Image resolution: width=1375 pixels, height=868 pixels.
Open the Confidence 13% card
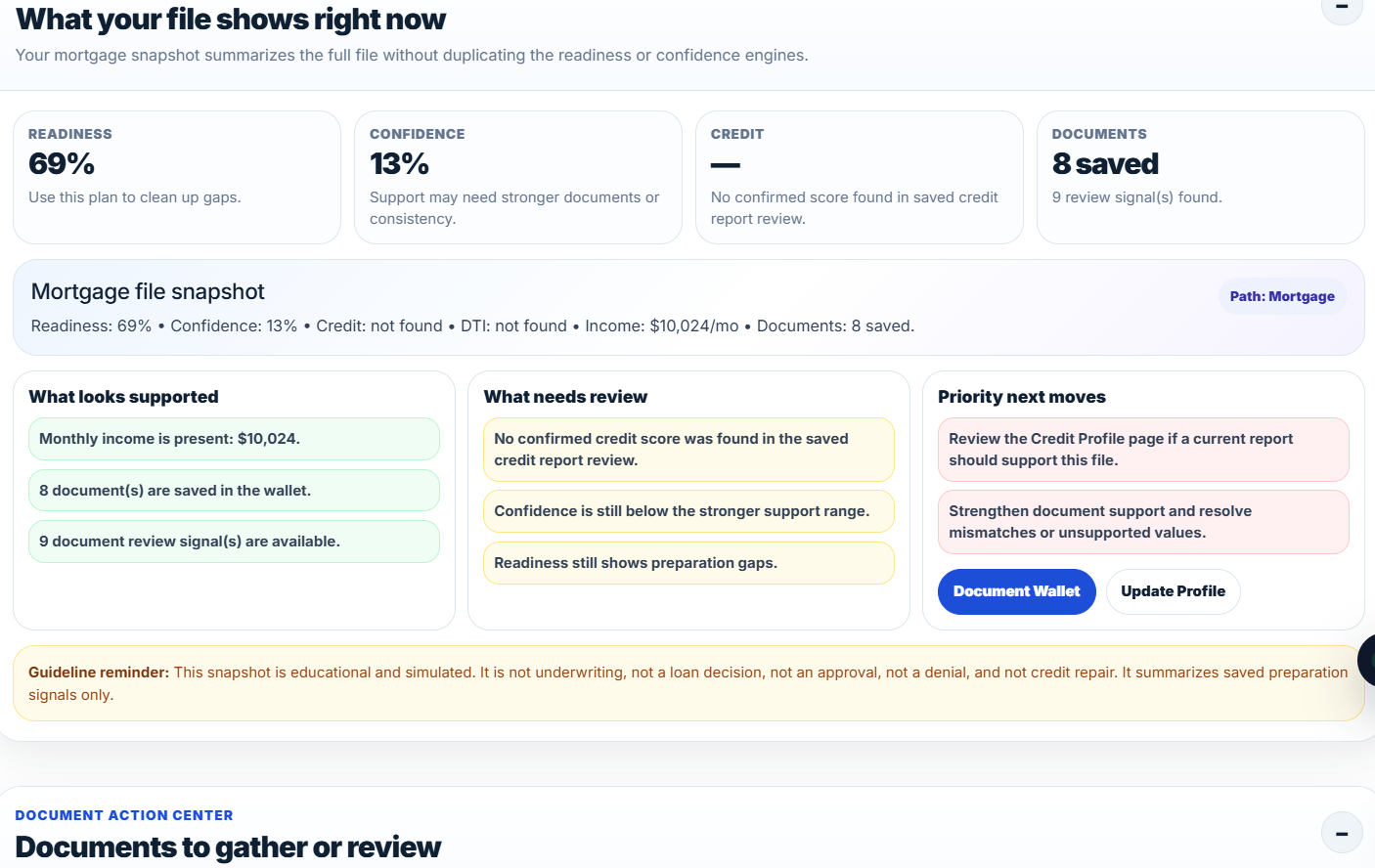[x=518, y=177]
